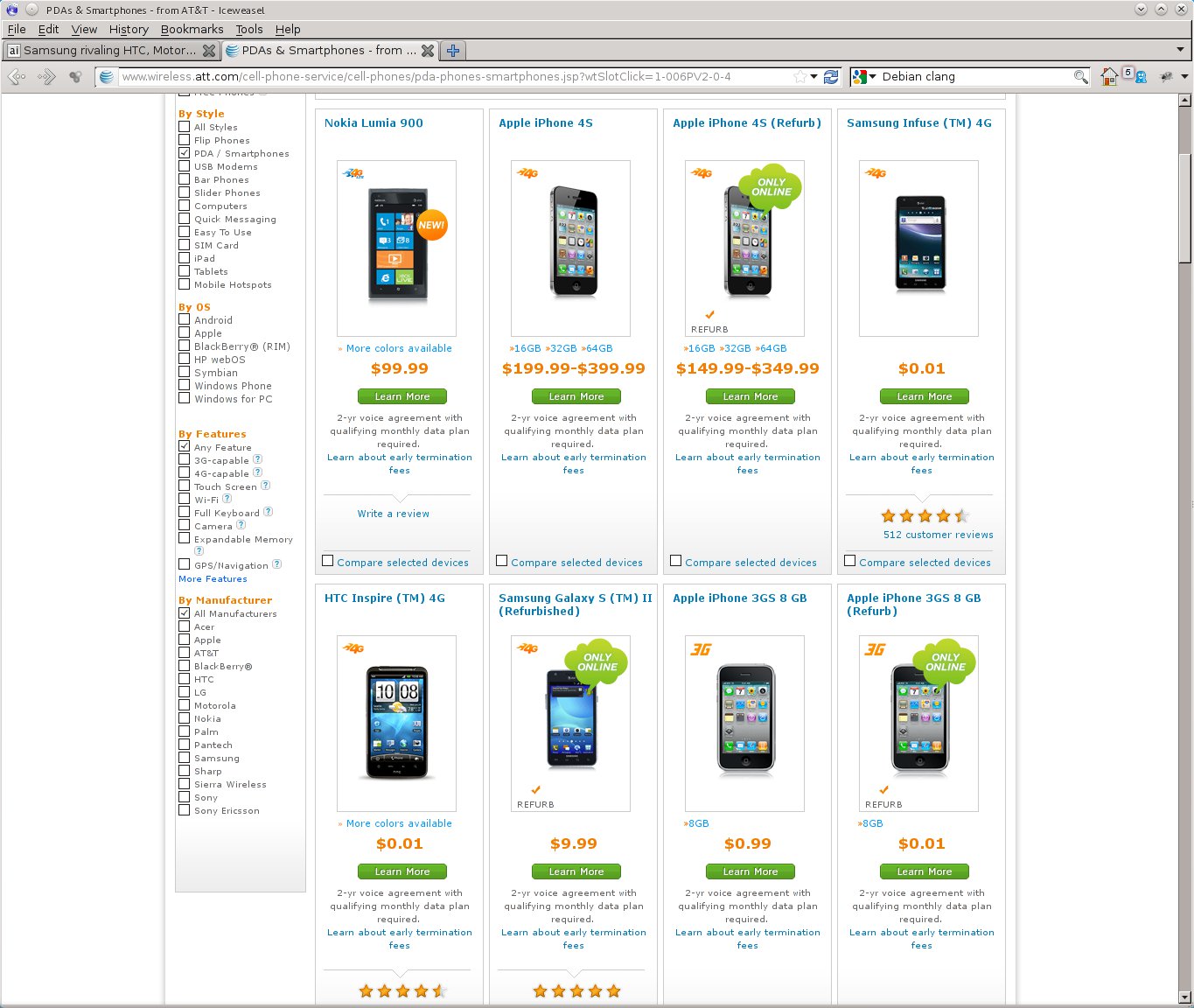Click the $99.99 price text

click(400, 369)
